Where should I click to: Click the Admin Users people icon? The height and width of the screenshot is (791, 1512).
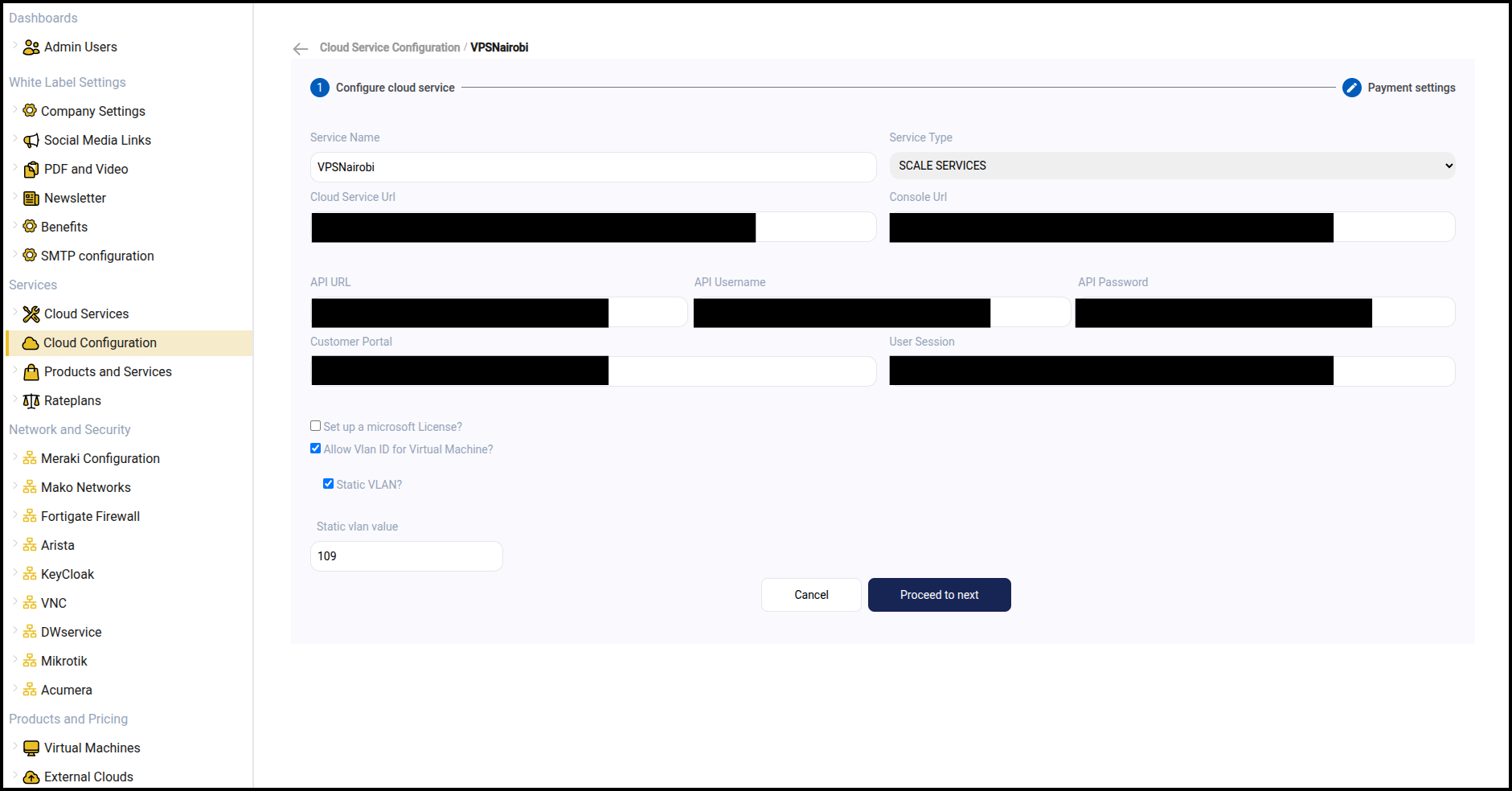coord(31,47)
